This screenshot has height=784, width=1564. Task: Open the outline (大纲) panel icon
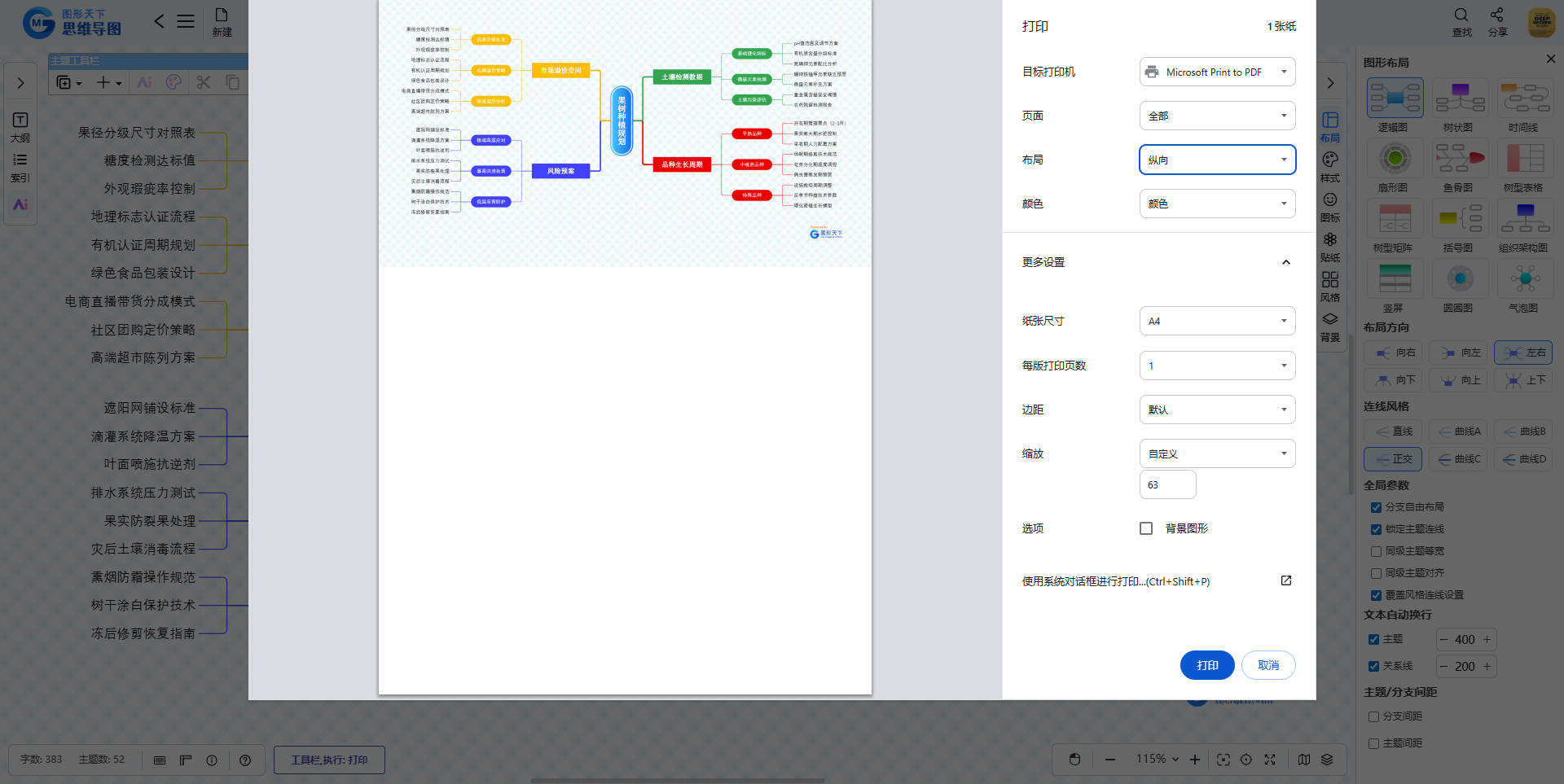coord(20,120)
